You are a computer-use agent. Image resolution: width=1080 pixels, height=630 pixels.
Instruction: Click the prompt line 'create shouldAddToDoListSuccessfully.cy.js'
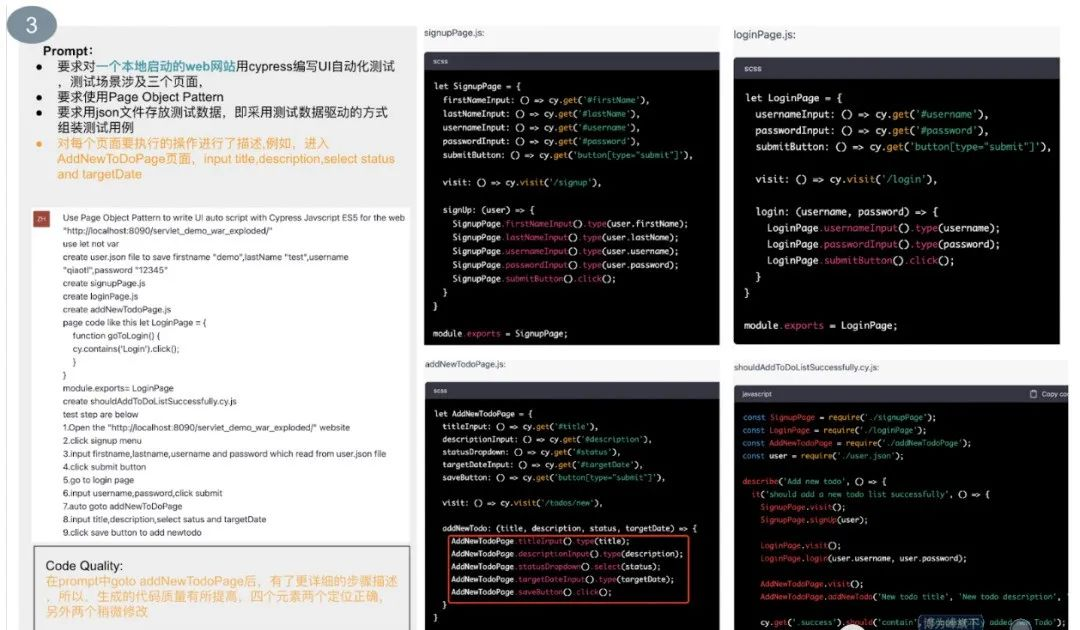[x=149, y=401]
